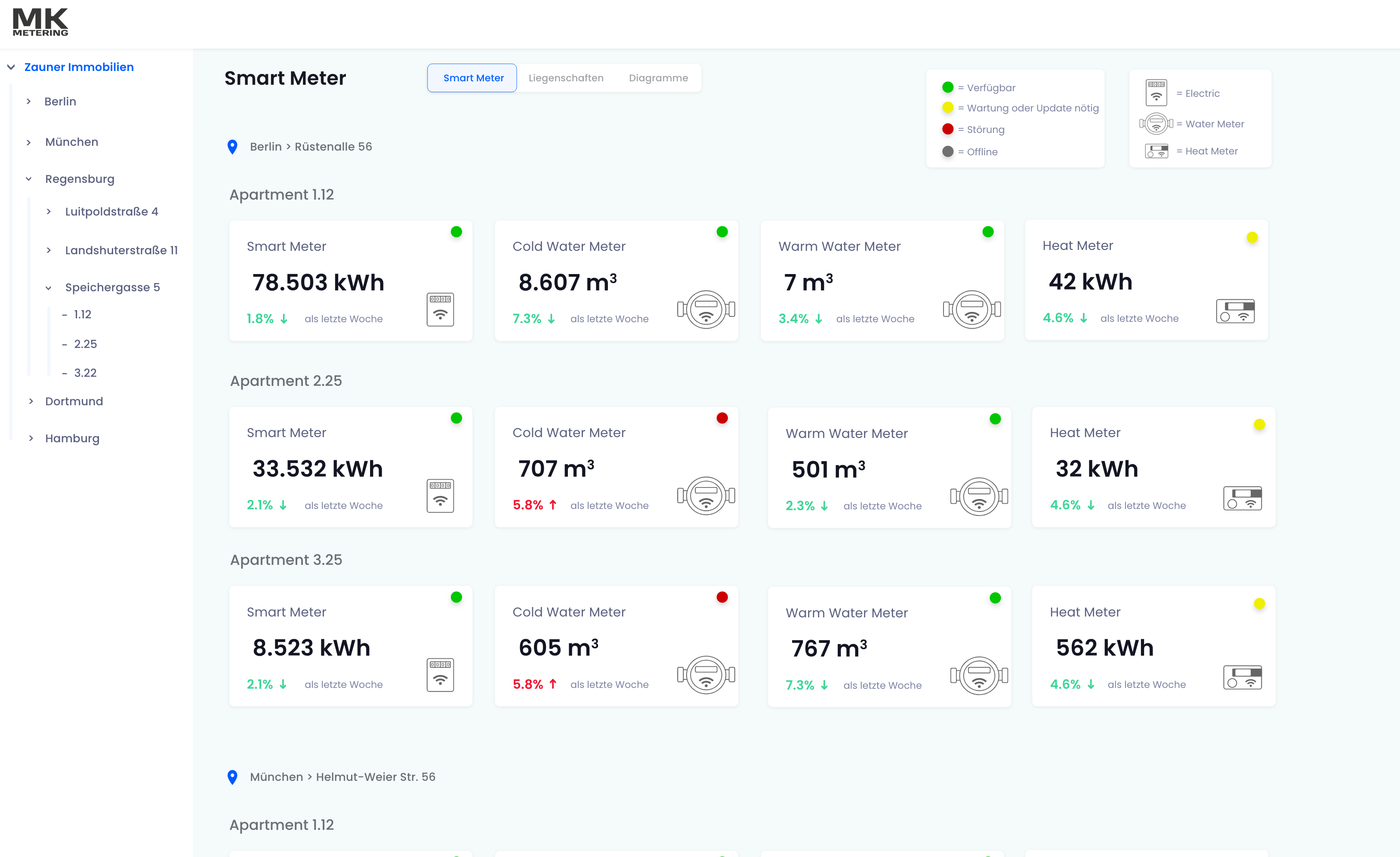Collapse the Zauner Immobilien tree root
The image size is (1400, 857).
tap(11, 67)
